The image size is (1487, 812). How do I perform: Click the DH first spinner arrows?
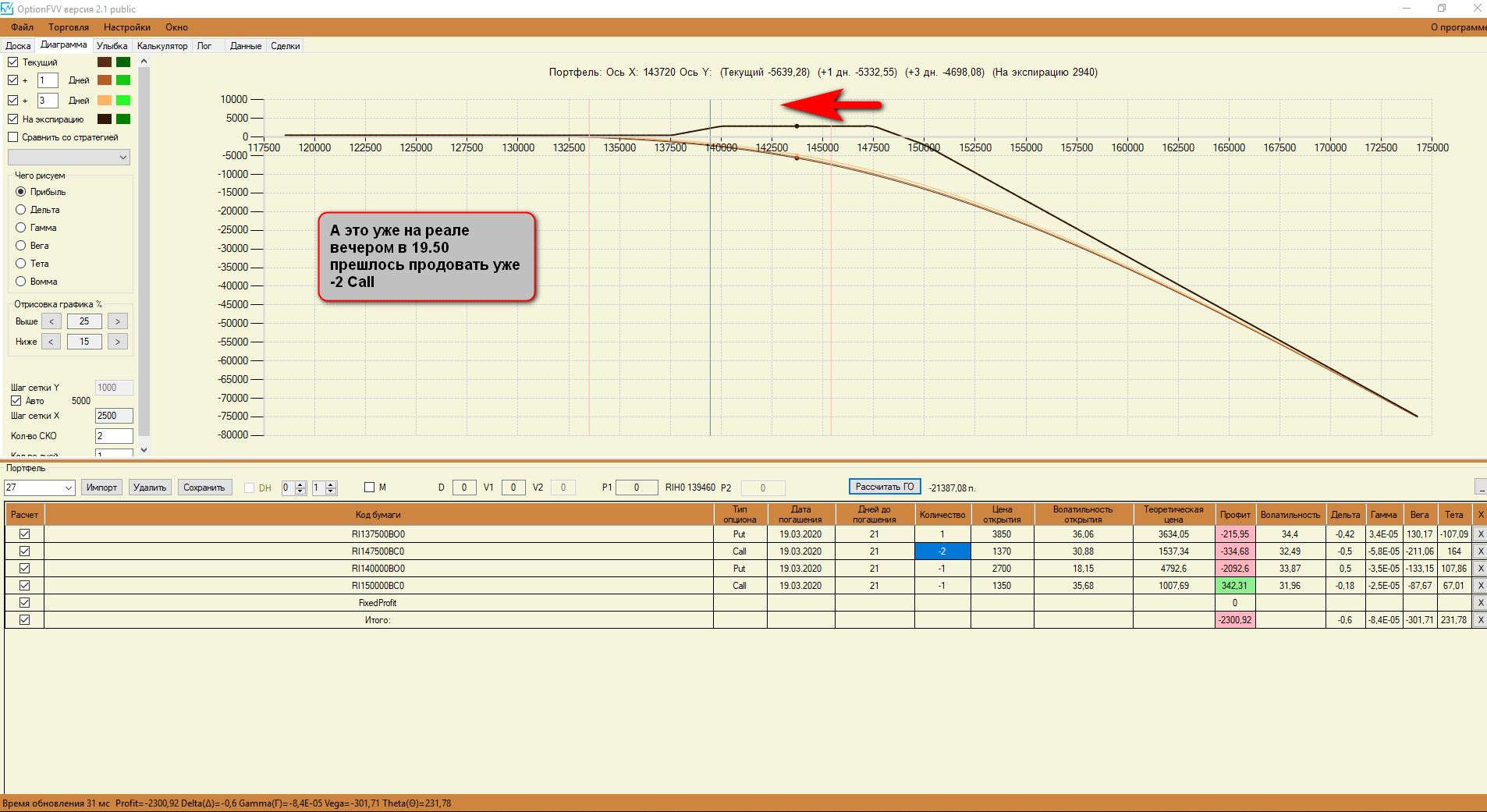coord(300,488)
